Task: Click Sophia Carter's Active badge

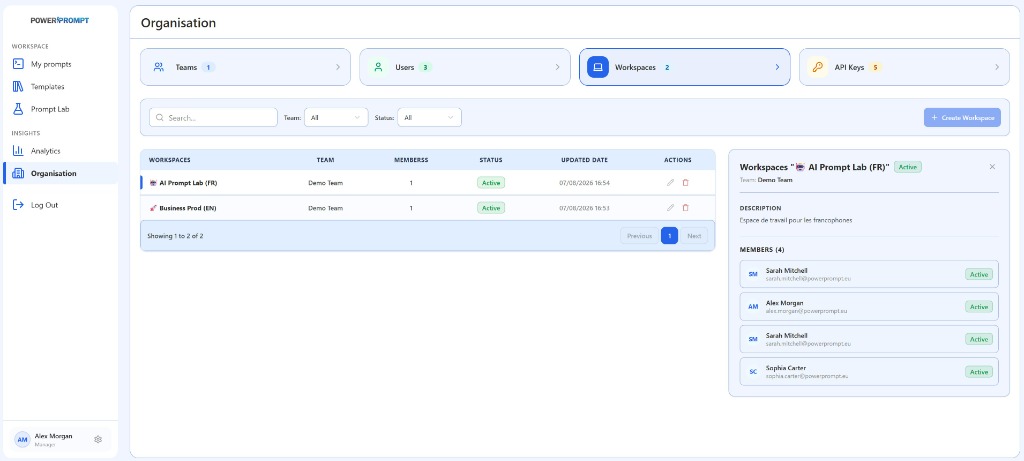Action: pyautogui.click(x=979, y=372)
